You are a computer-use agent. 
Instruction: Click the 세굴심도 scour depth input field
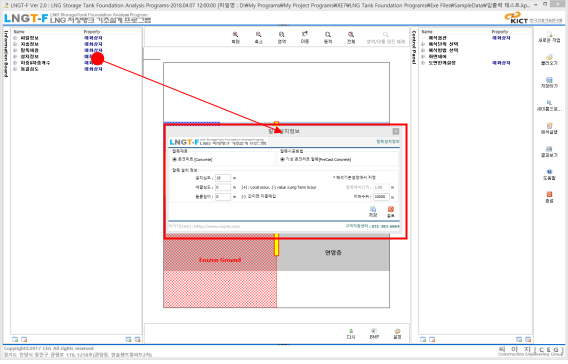pos(223,187)
